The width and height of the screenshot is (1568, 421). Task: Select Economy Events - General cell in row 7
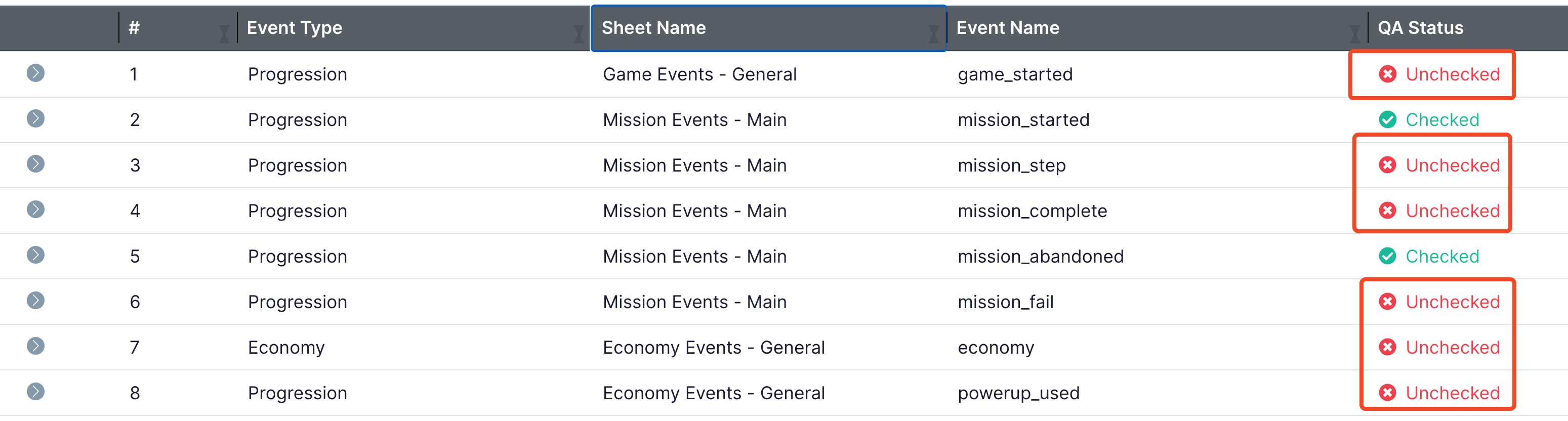(713, 348)
